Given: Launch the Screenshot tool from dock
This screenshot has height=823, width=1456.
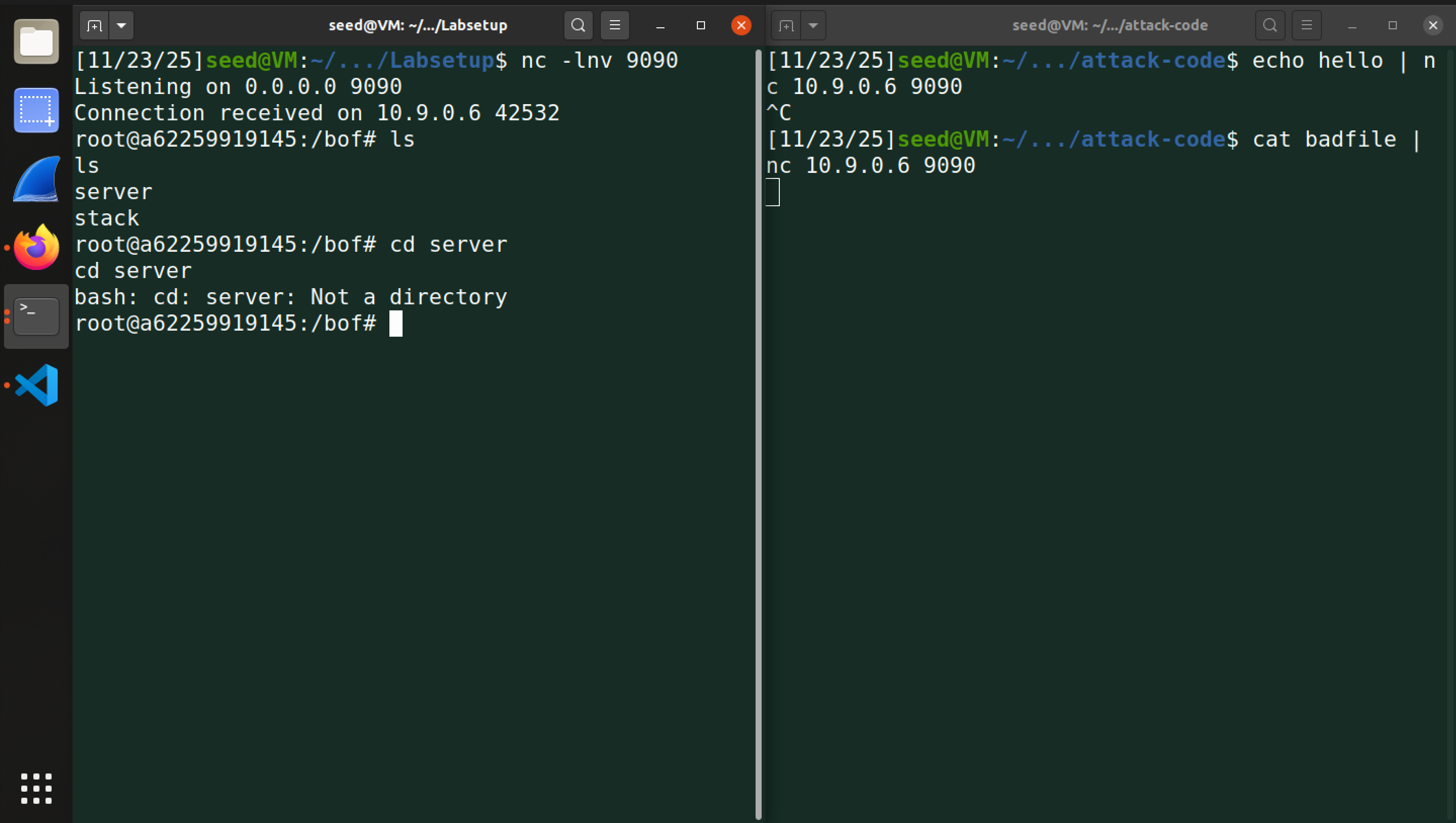Looking at the screenshot, I should click(36, 110).
